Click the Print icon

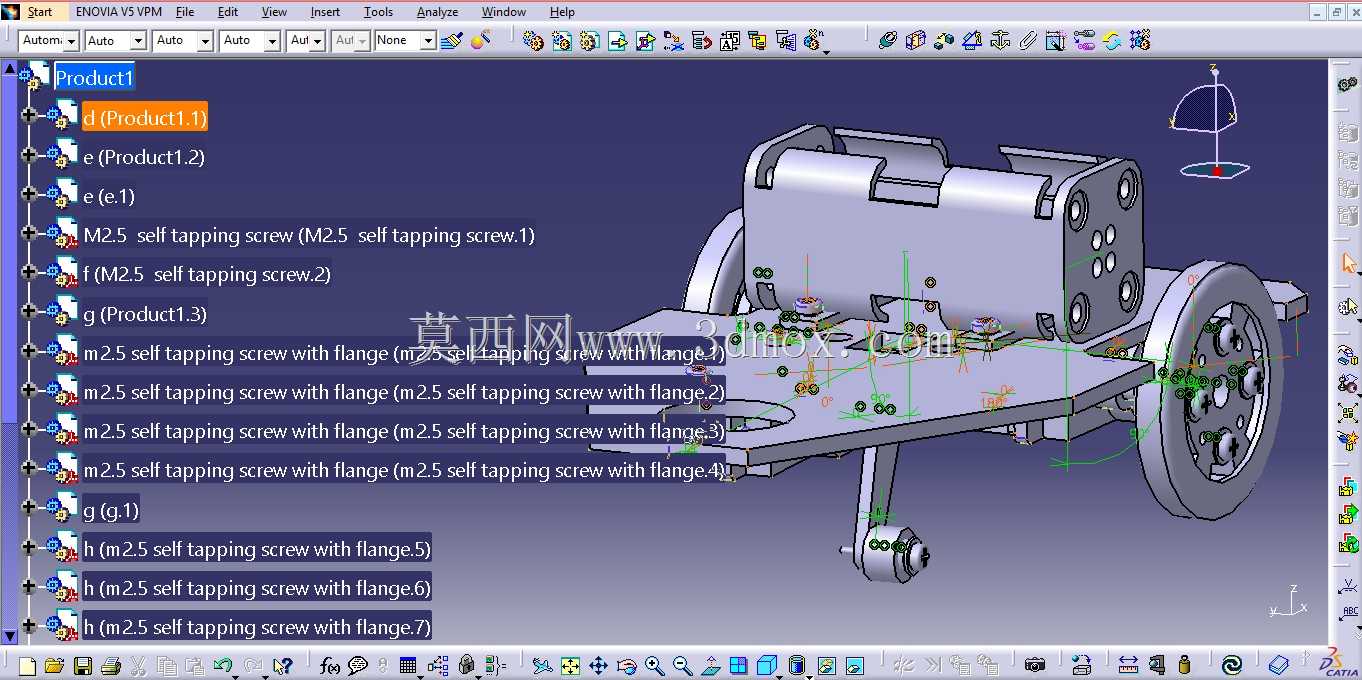pos(111,665)
